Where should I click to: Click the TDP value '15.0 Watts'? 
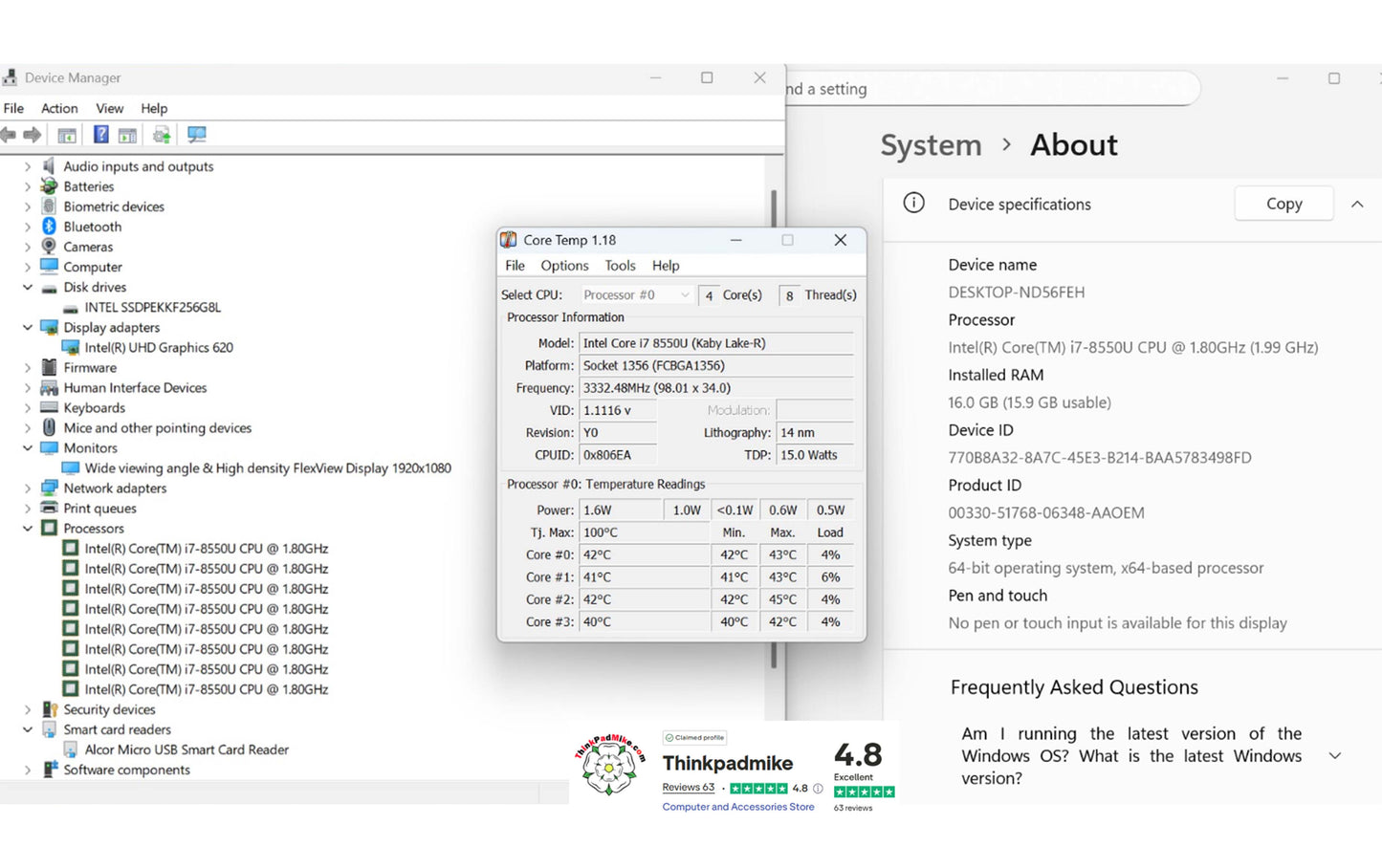coord(815,455)
